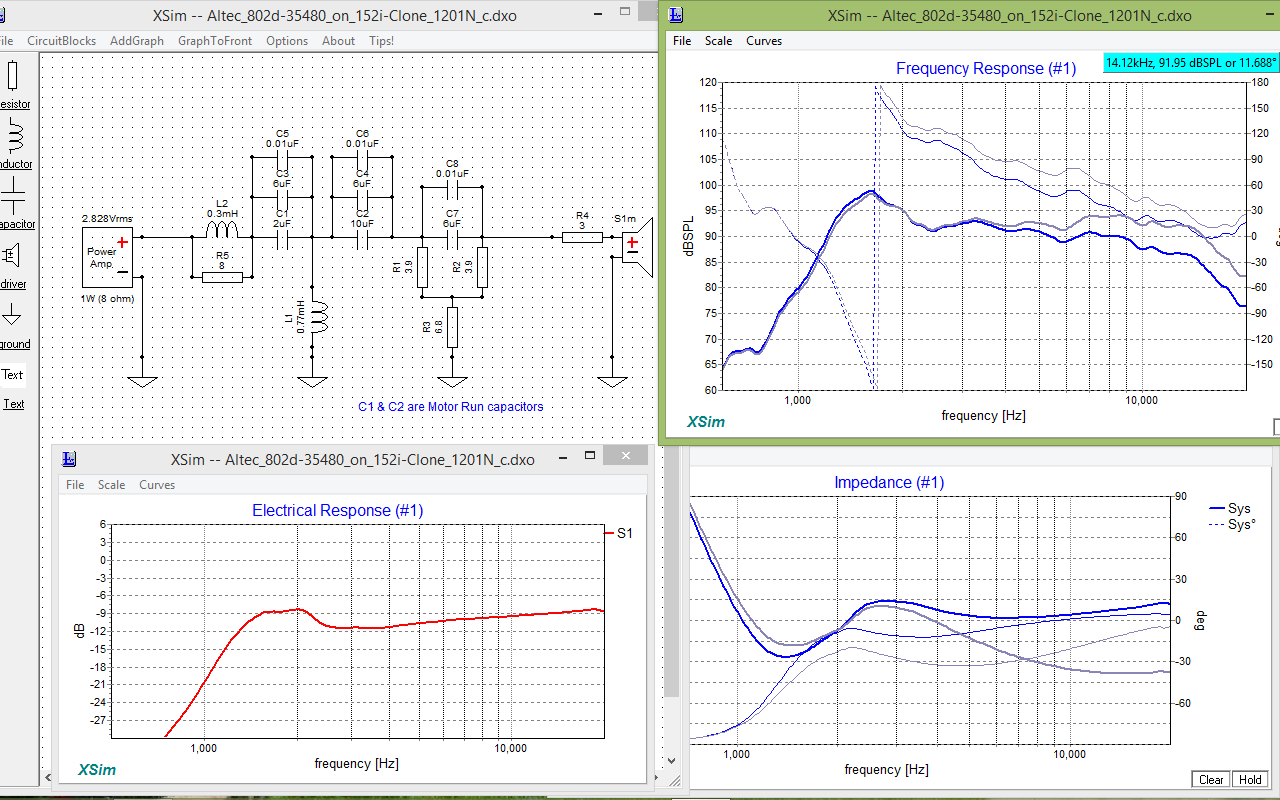Select the S1m speaker driver symbol
The width and height of the screenshot is (1280, 800).
pyautogui.click(x=637, y=246)
